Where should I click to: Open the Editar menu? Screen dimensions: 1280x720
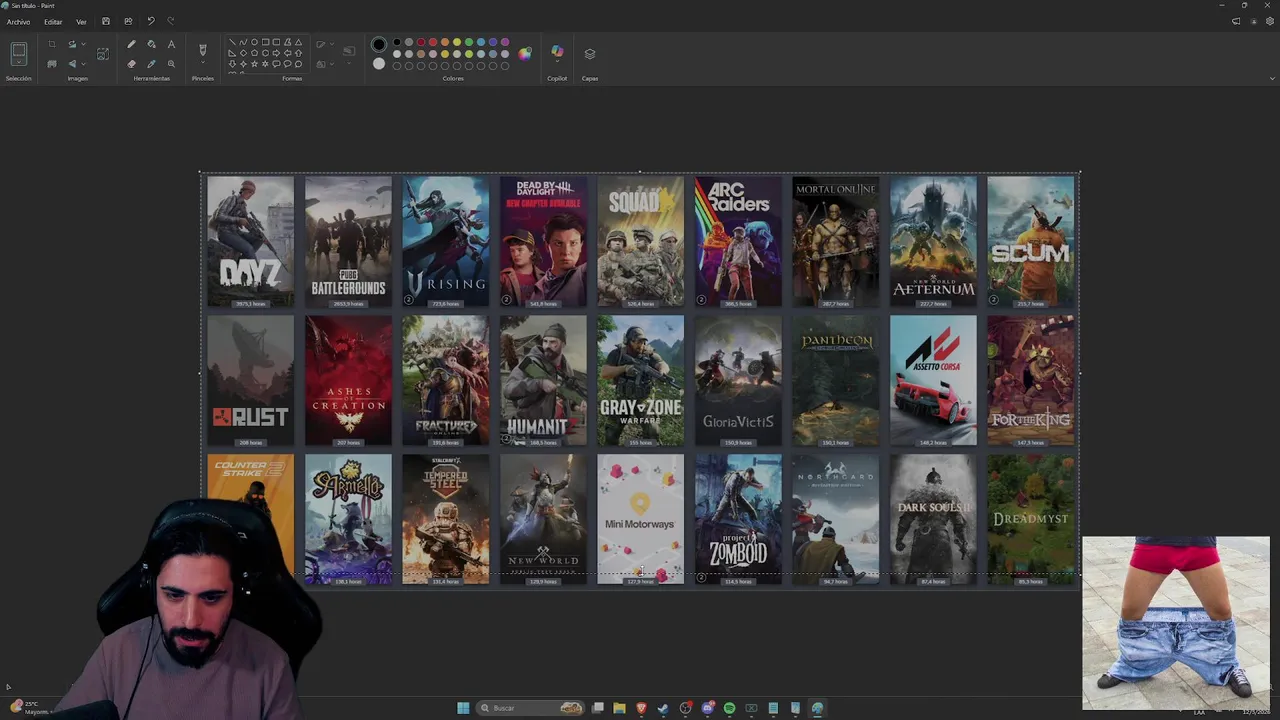(53, 22)
